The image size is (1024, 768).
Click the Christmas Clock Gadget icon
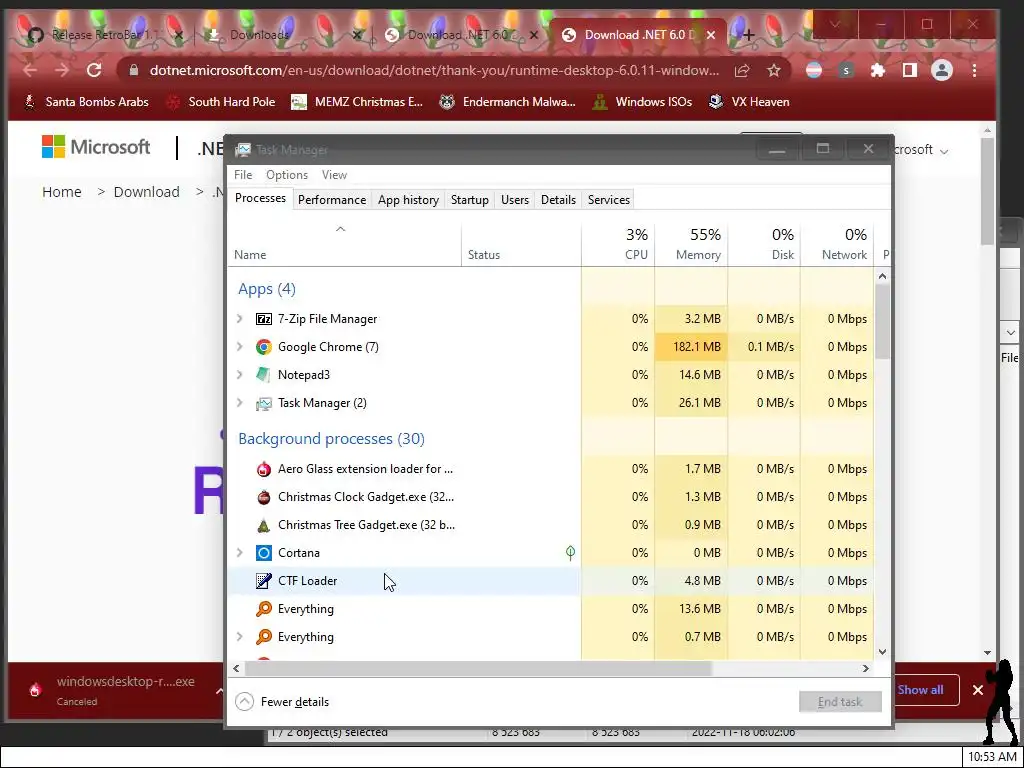pos(264,497)
